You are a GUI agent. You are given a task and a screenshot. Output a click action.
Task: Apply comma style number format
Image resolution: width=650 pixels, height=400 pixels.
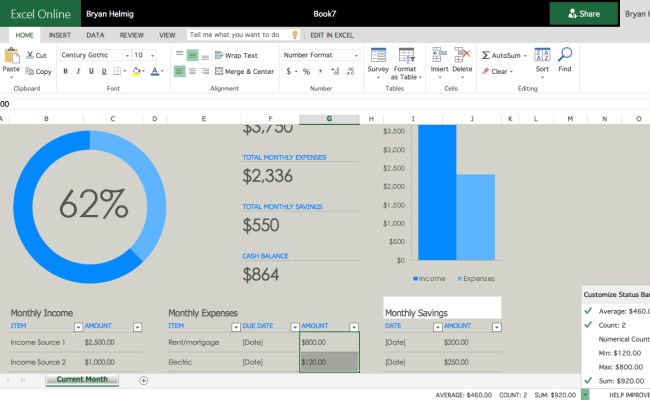pos(320,71)
